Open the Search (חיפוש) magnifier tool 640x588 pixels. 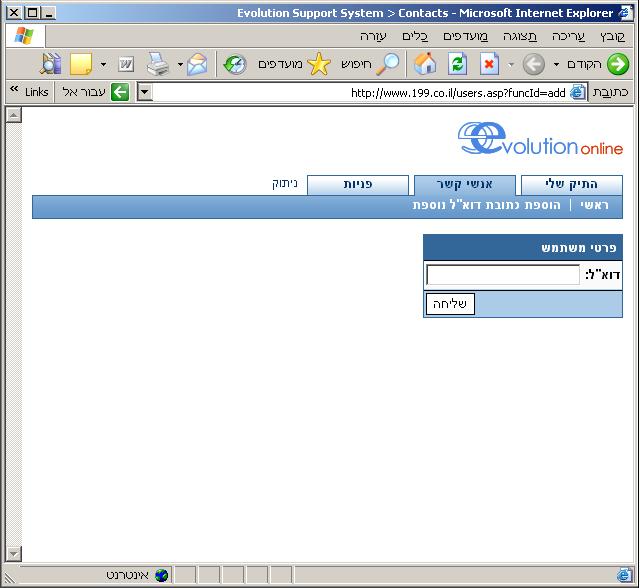click(387, 64)
